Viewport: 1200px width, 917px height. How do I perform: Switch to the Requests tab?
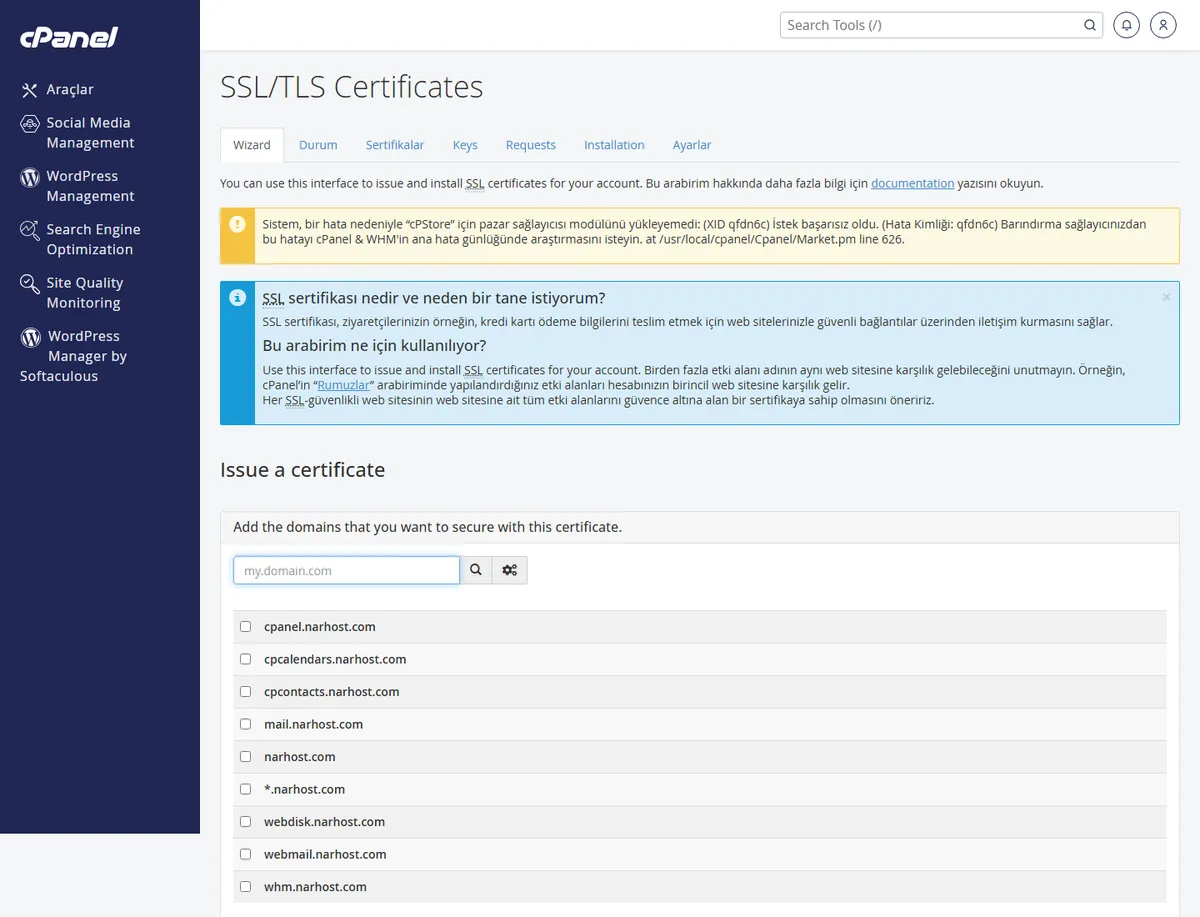(531, 145)
